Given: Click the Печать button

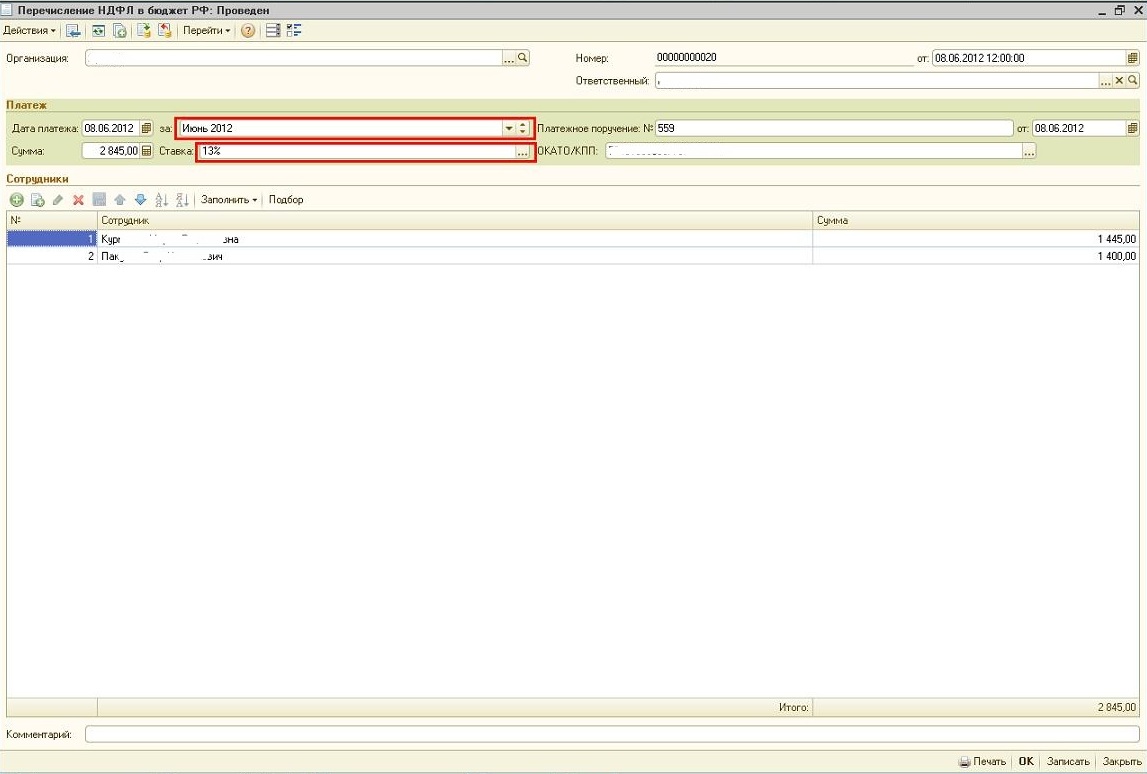Looking at the screenshot, I should click(982, 762).
